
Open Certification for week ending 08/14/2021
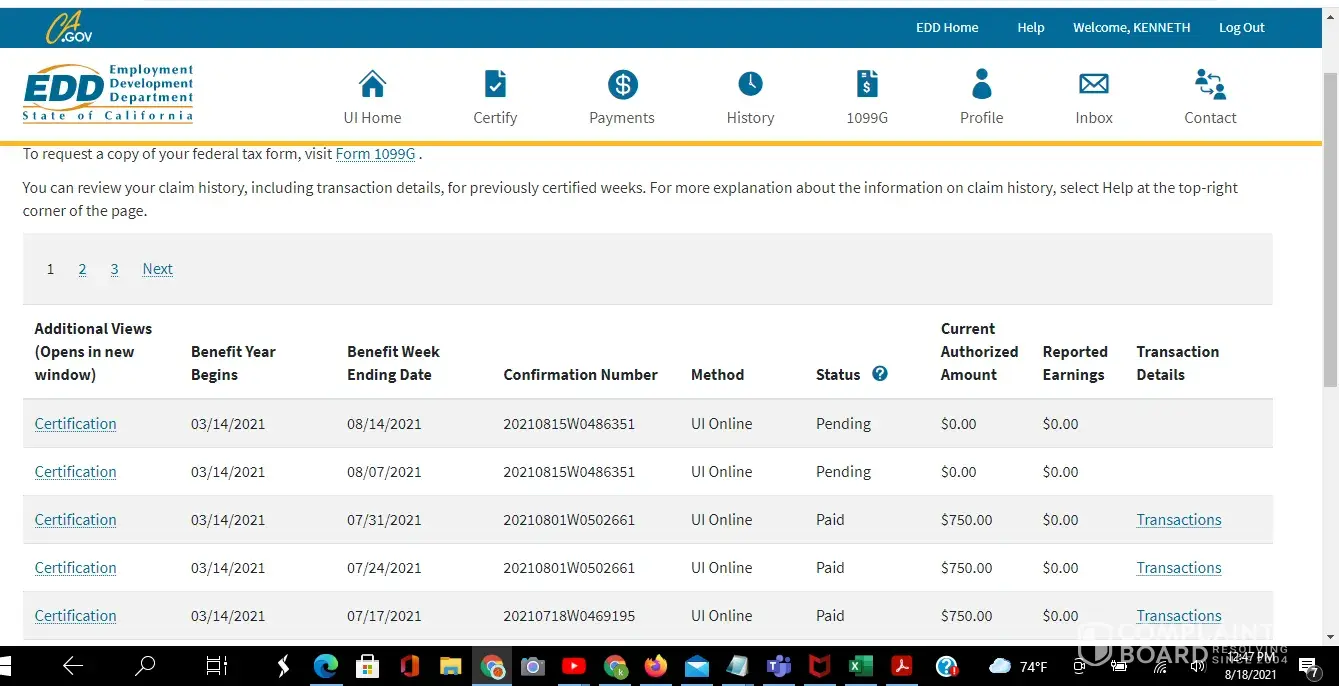coord(76,424)
